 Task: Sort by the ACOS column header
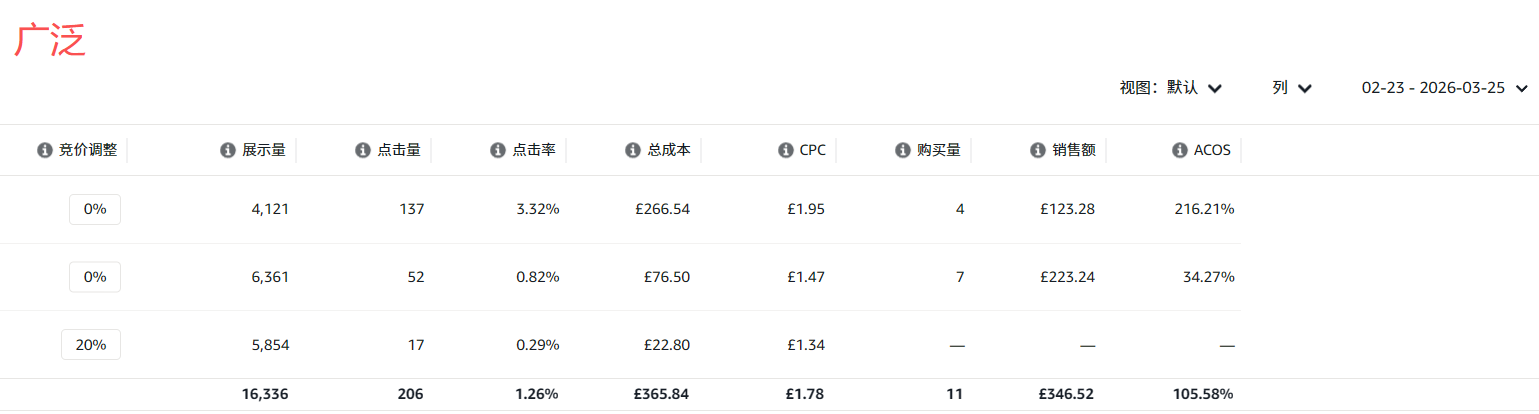[x=1212, y=150]
